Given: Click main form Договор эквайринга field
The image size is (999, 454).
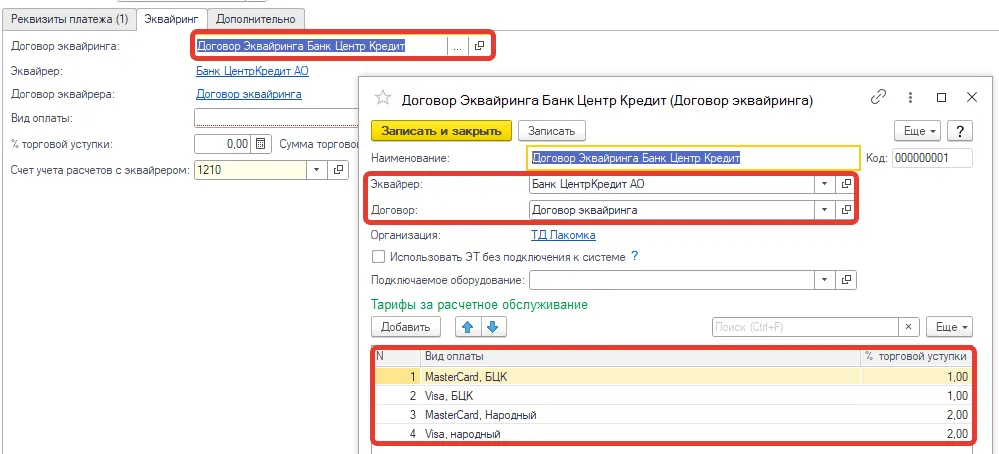Looking at the screenshot, I should point(320,46).
